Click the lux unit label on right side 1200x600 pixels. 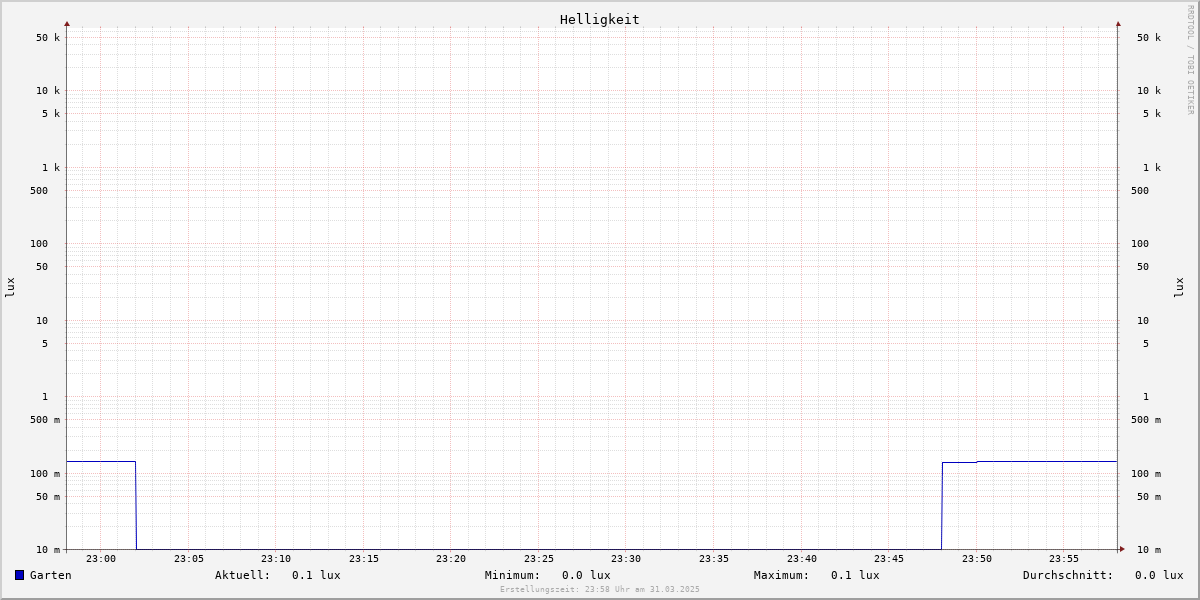pyautogui.click(x=1179, y=288)
